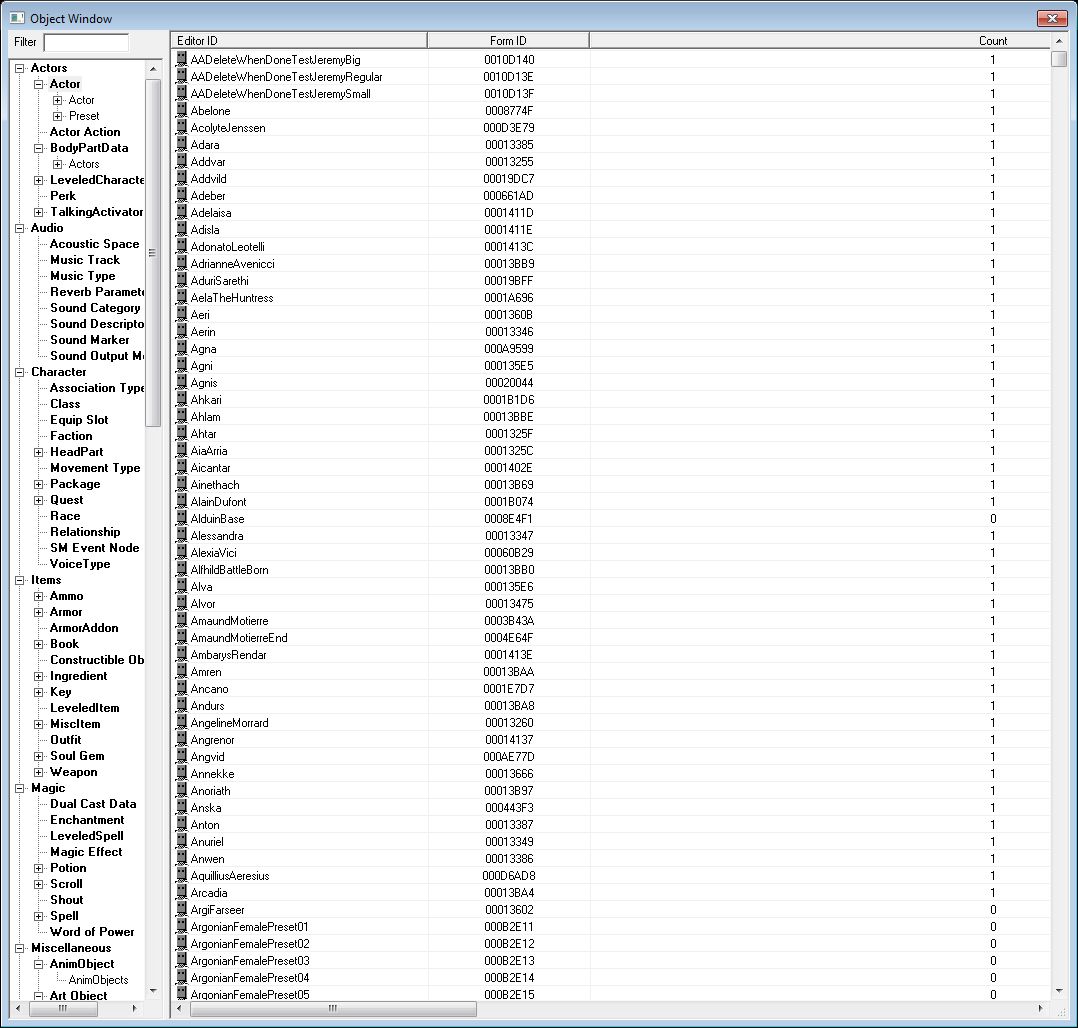This screenshot has width=1078, height=1028.
Task: Click the actor icon beside Agnis
Action: [x=182, y=382]
